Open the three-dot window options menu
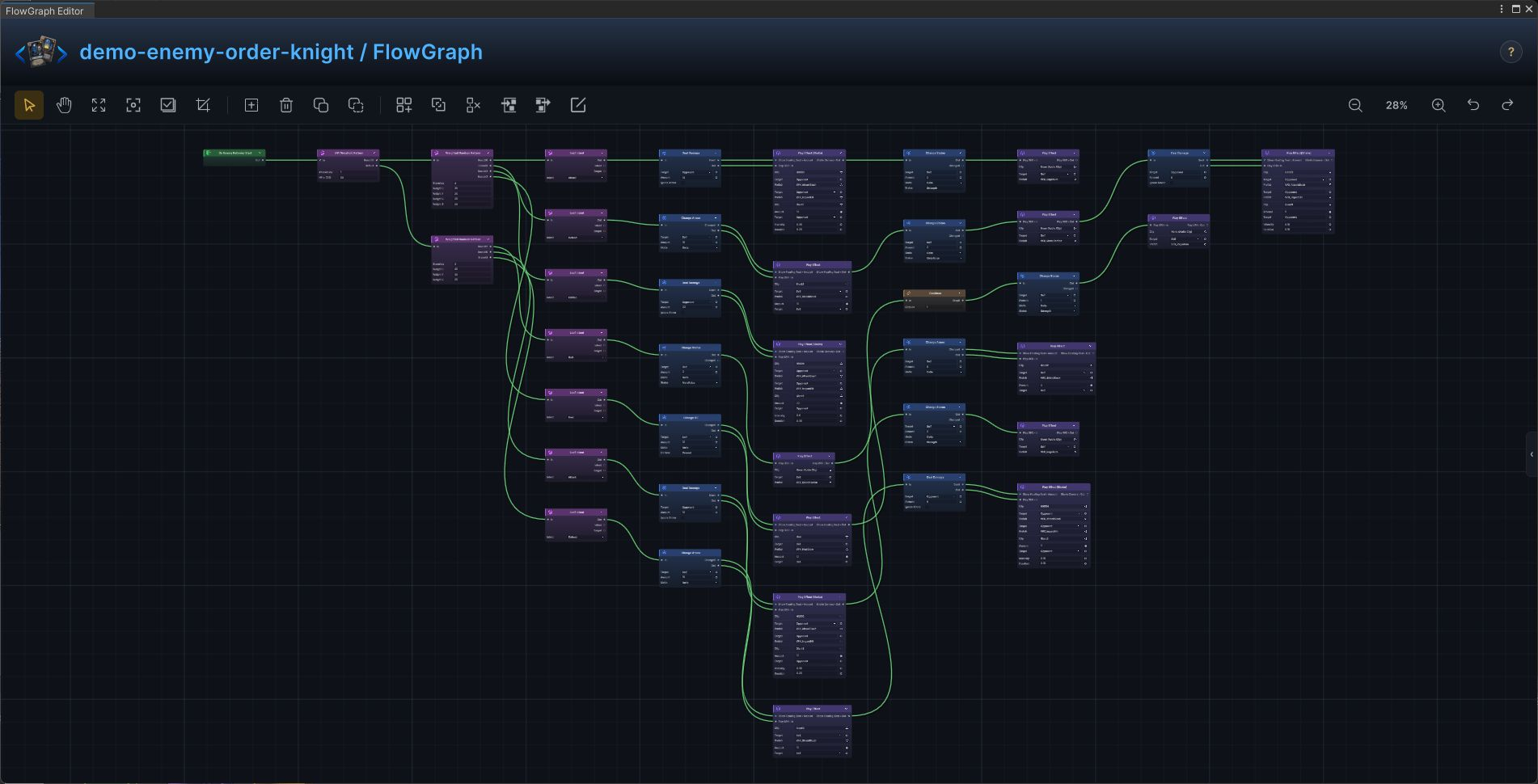 [x=1502, y=9]
